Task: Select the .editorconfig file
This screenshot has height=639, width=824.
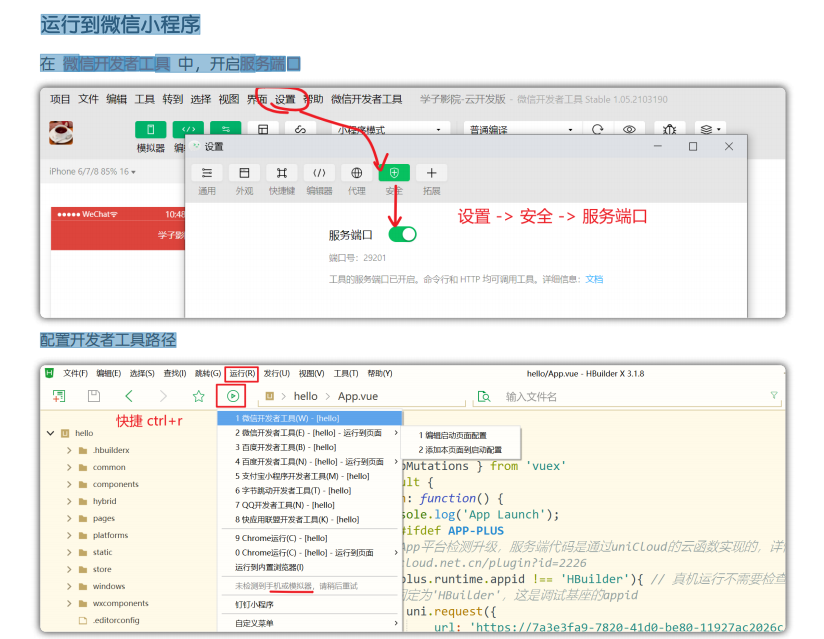Action: 116,620
